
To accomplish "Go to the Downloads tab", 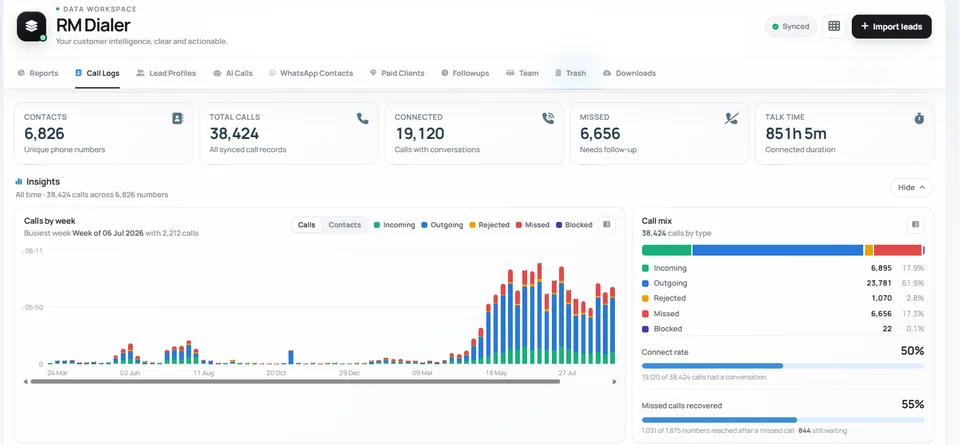I will [629, 73].
